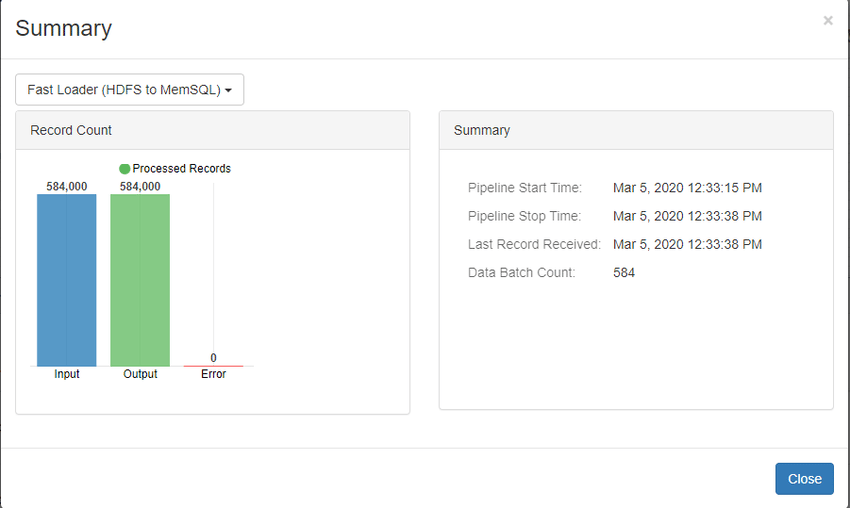Open the Fast Loader (HDFS to MemSQL) dropdown
The height and width of the screenshot is (508, 850).
click(x=130, y=89)
